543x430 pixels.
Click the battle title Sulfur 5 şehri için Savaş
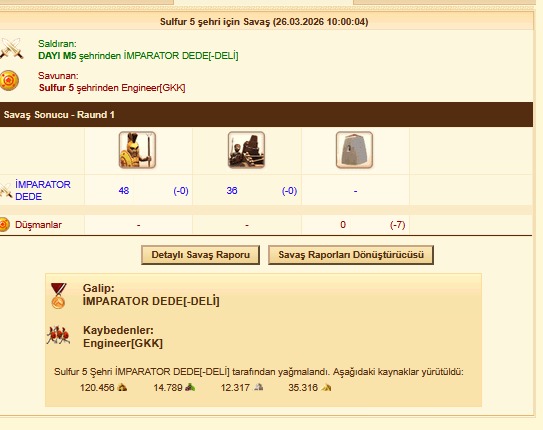[215, 22]
